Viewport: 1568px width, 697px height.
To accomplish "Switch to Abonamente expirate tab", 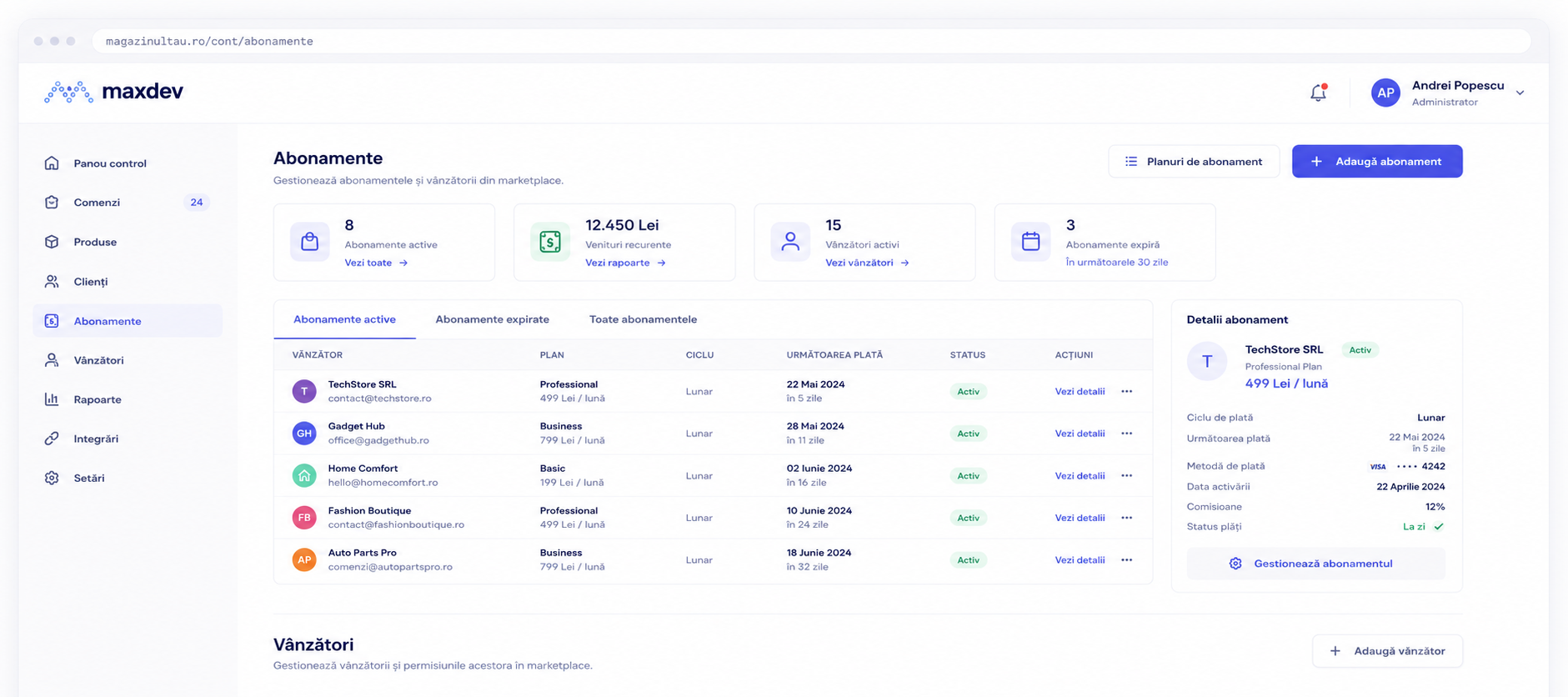I will 492,319.
